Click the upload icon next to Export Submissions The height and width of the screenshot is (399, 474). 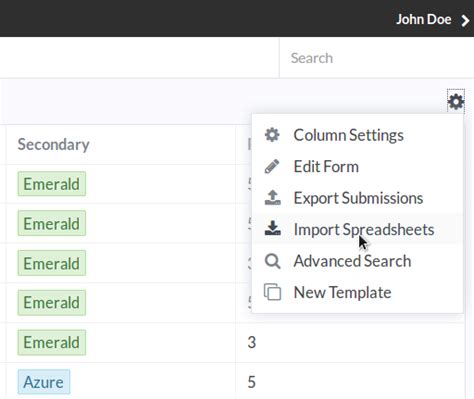(x=272, y=198)
